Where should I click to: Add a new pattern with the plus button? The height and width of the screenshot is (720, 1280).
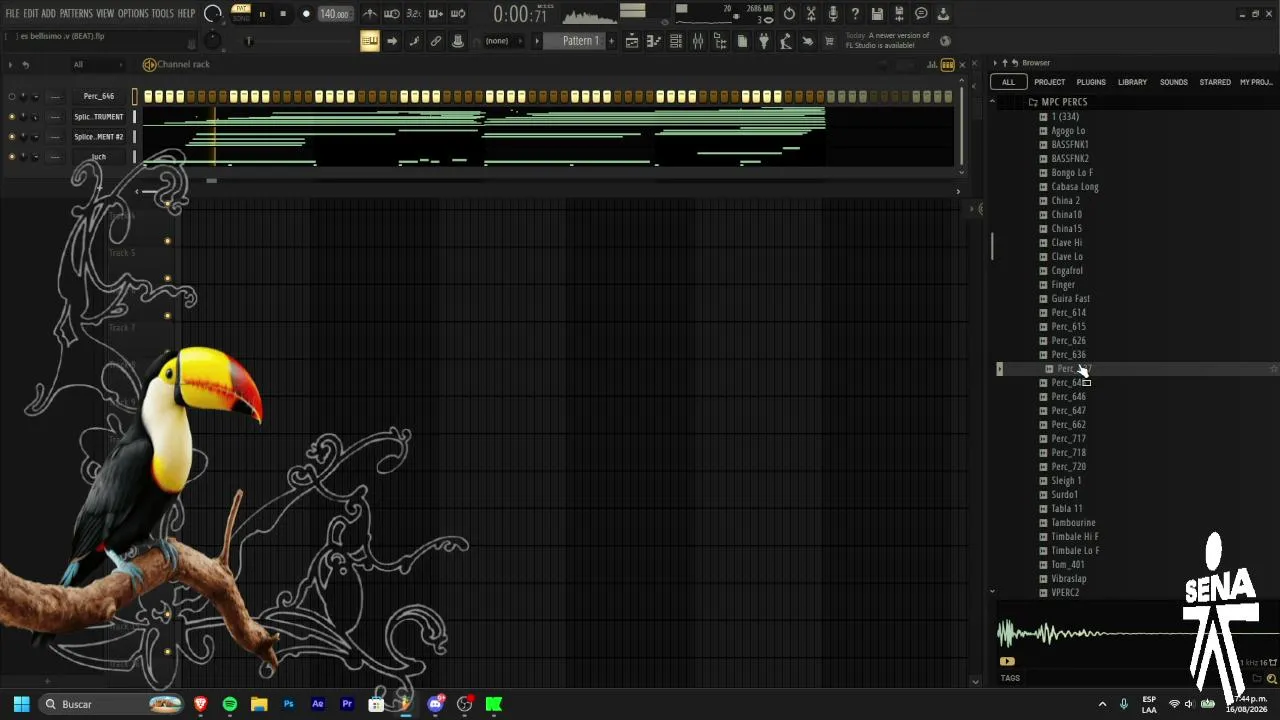(x=612, y=41)
